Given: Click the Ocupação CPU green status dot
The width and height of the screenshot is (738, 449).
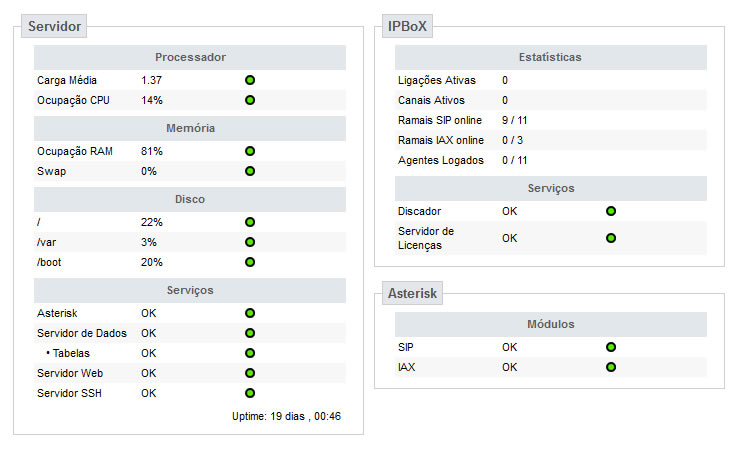Looking at the screenshot, I should point(250,100).
